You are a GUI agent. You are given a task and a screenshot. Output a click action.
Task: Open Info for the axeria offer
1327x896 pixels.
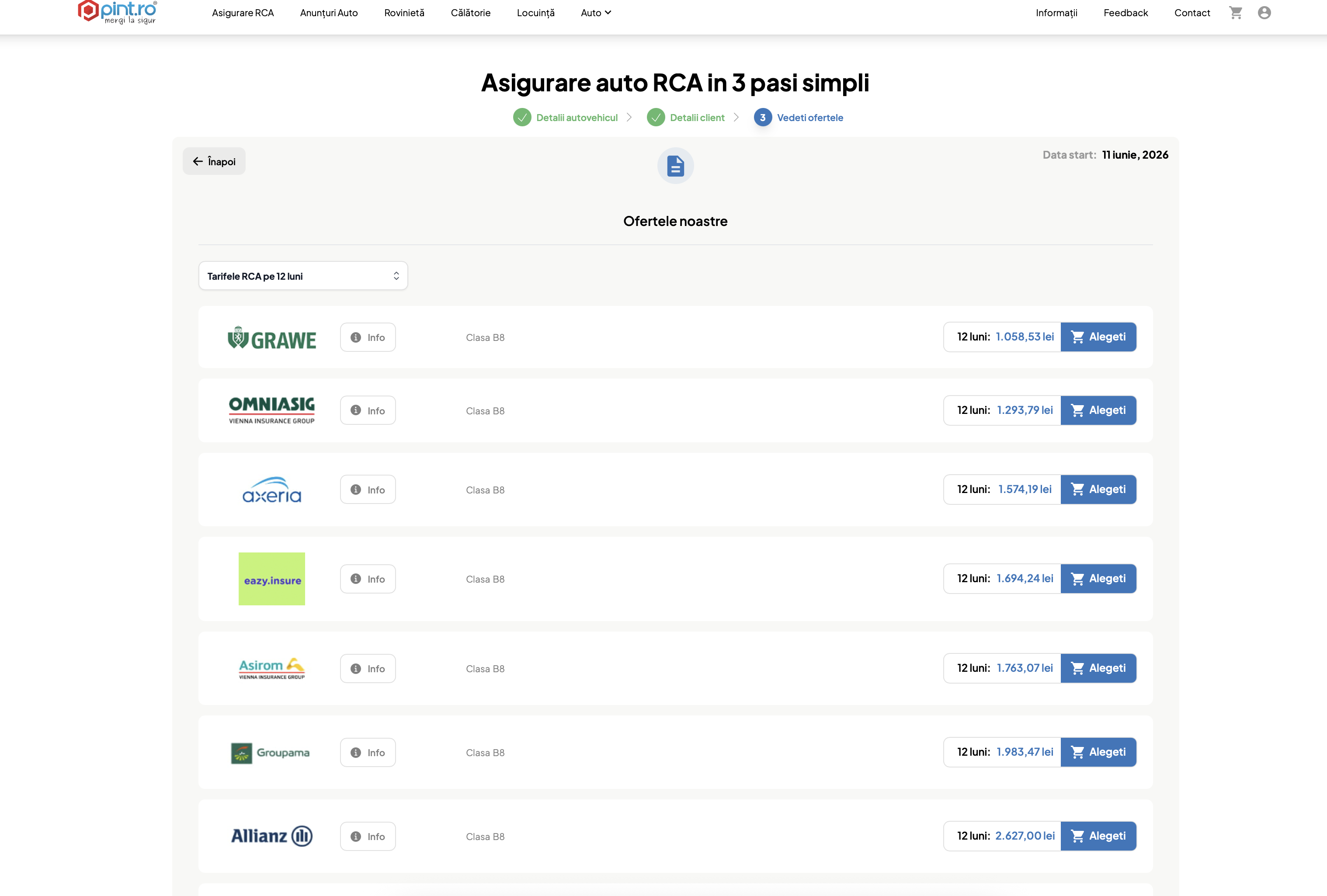tap(368, 490)
